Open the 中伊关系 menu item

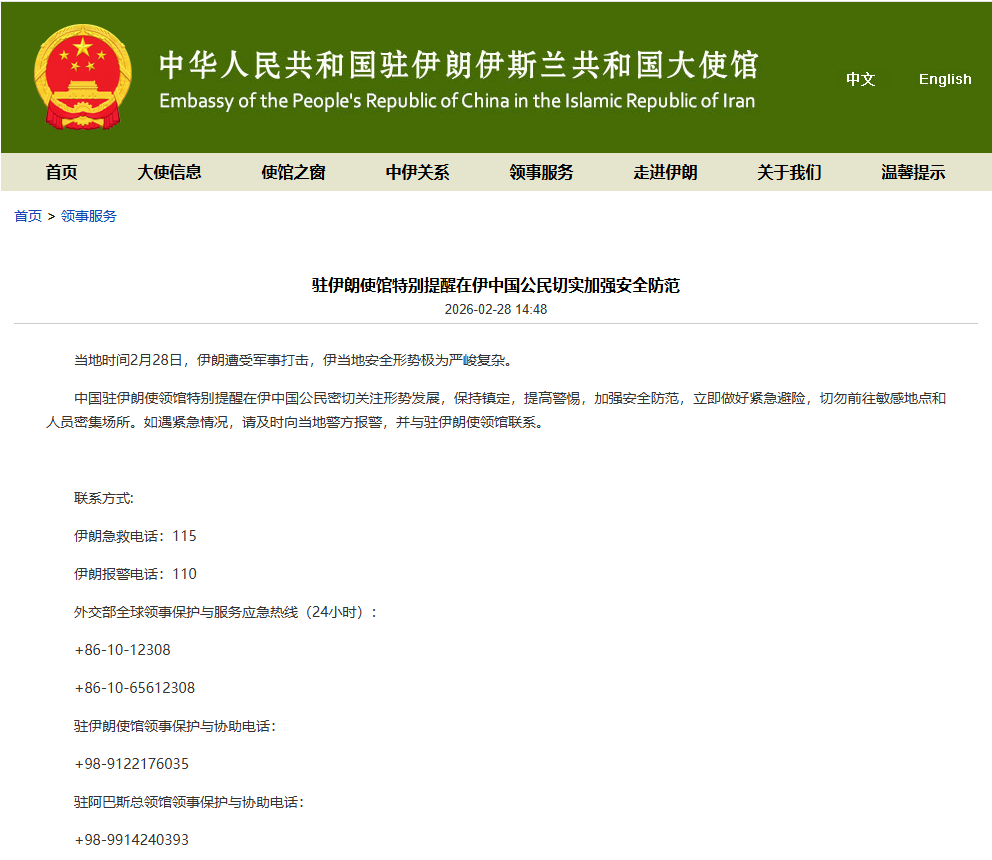point(417,172)
